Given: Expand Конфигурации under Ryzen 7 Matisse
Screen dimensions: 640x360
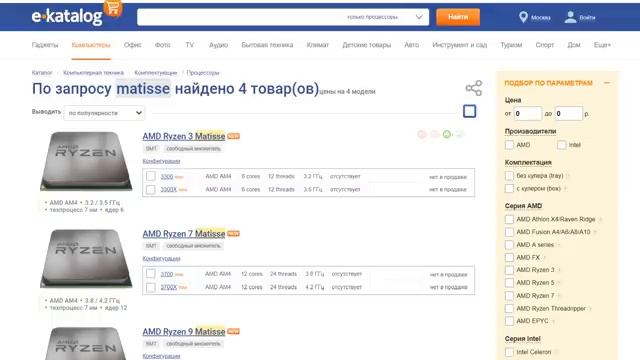Looking at the screenshot, I should tap(161, 258).
